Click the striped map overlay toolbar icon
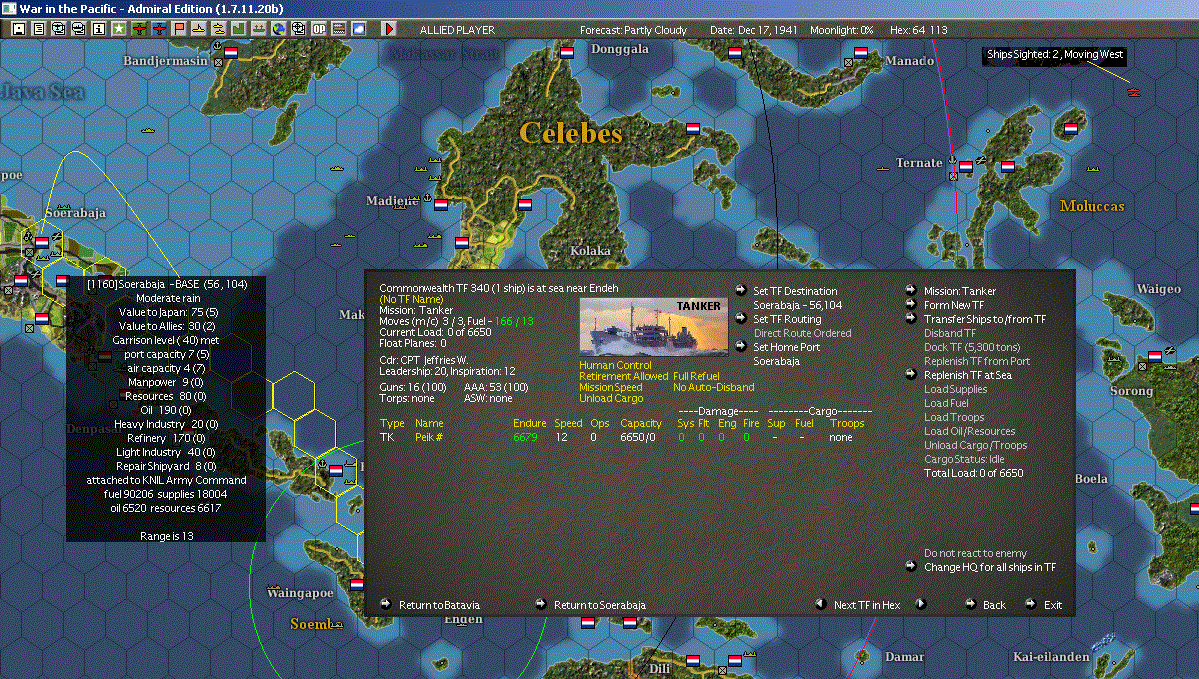 [339, 29]
